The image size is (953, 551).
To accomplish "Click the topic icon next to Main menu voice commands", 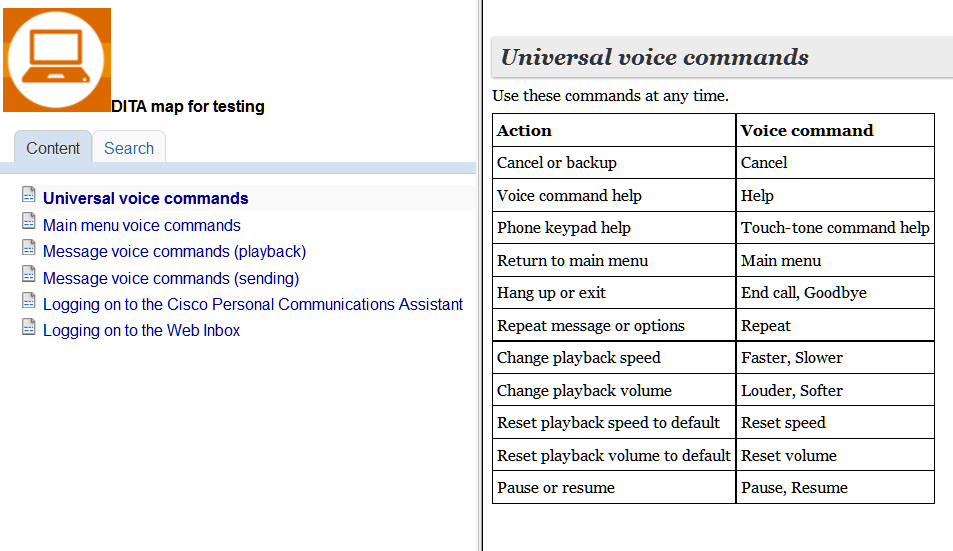I will click(29, 221).
